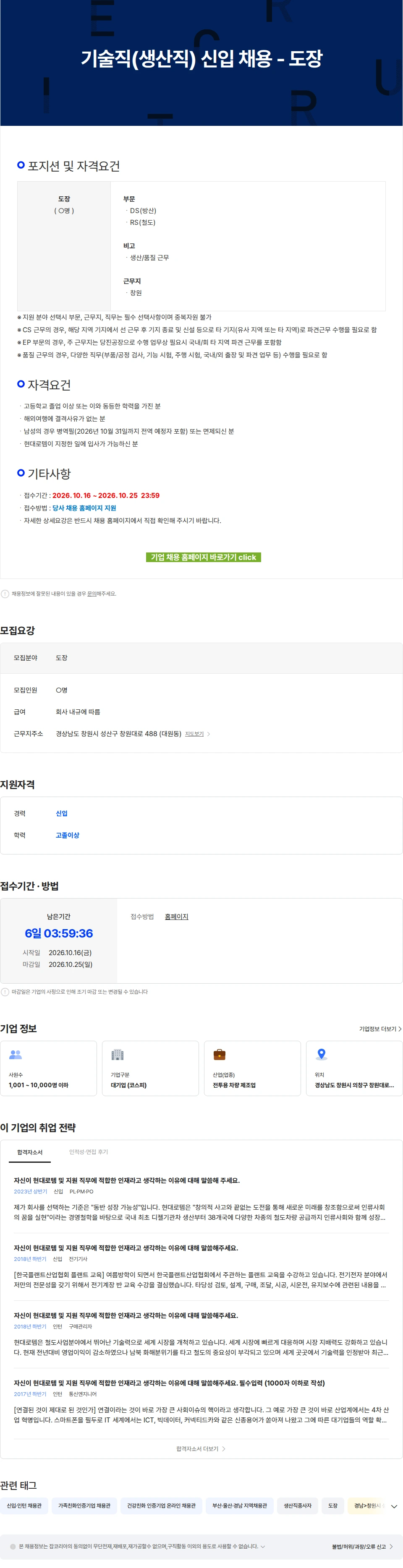Screen dimensions: 403x1568
Task: Click the 생산직종사자 tag
Action: tap(297, 1506)
